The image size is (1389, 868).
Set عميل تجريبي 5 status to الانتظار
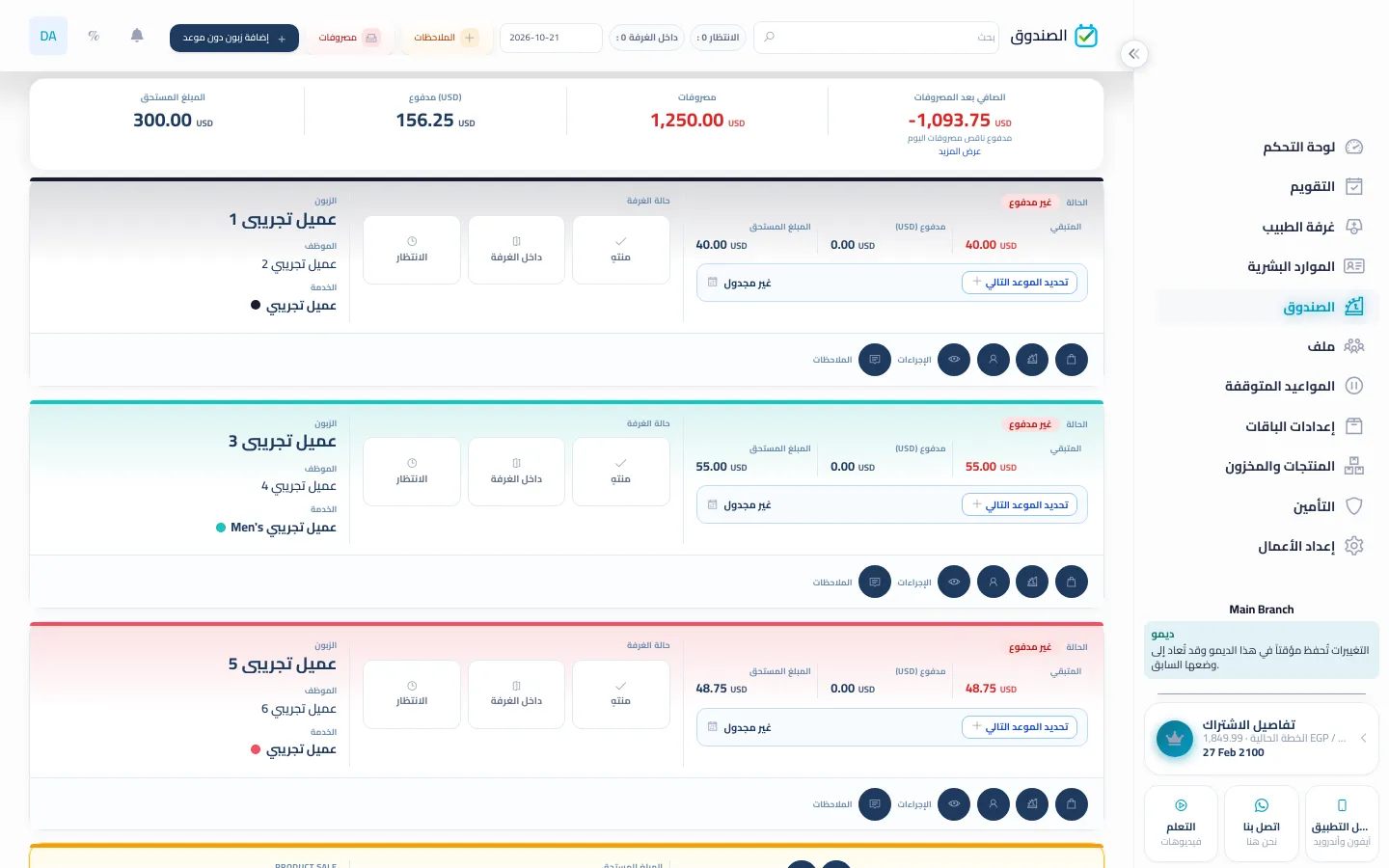click(x=412, y=694)
